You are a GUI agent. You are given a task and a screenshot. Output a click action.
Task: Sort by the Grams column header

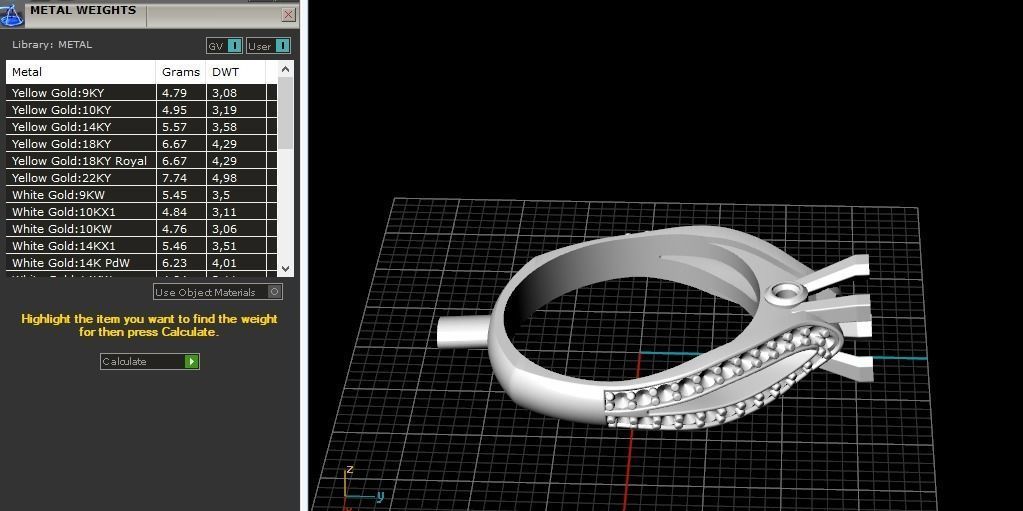coord(181,72)
